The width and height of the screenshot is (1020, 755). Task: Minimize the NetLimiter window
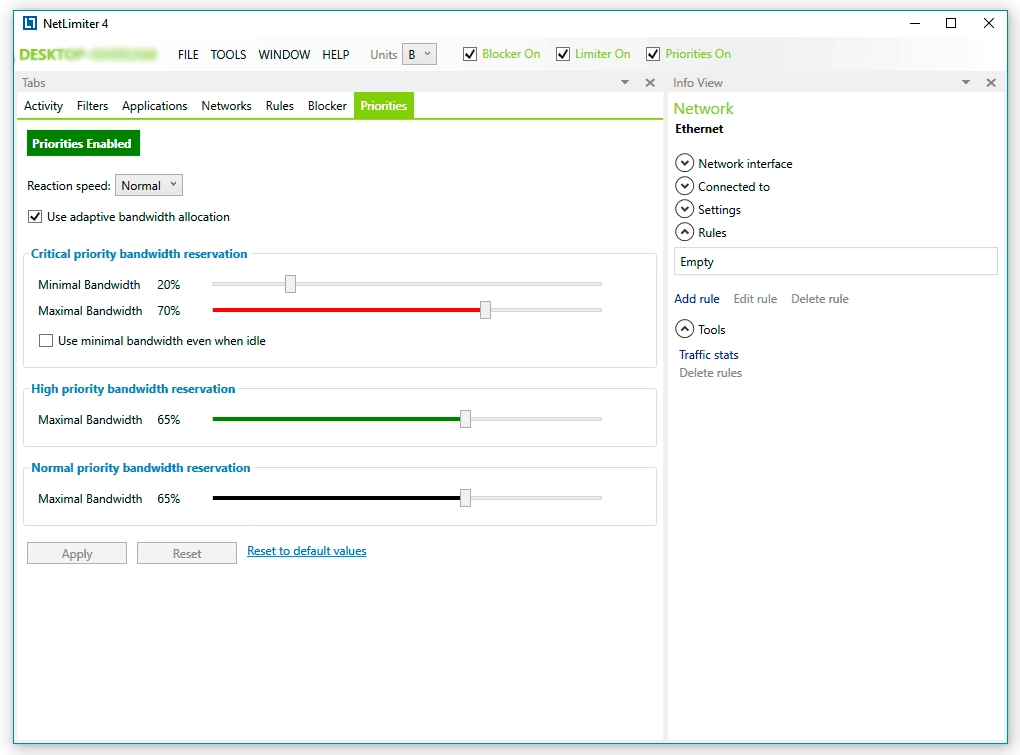pos(915,23)
